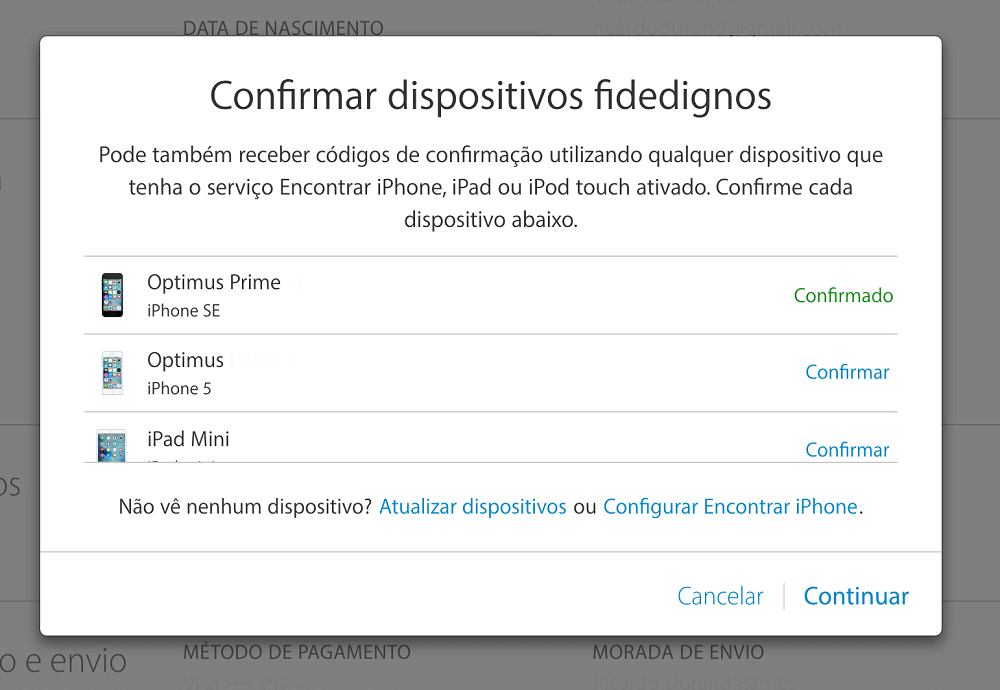Click the DATA DE NASCIMENTO label behind dialog
This screenshot has height=690, width=1000.
point(283,28)
